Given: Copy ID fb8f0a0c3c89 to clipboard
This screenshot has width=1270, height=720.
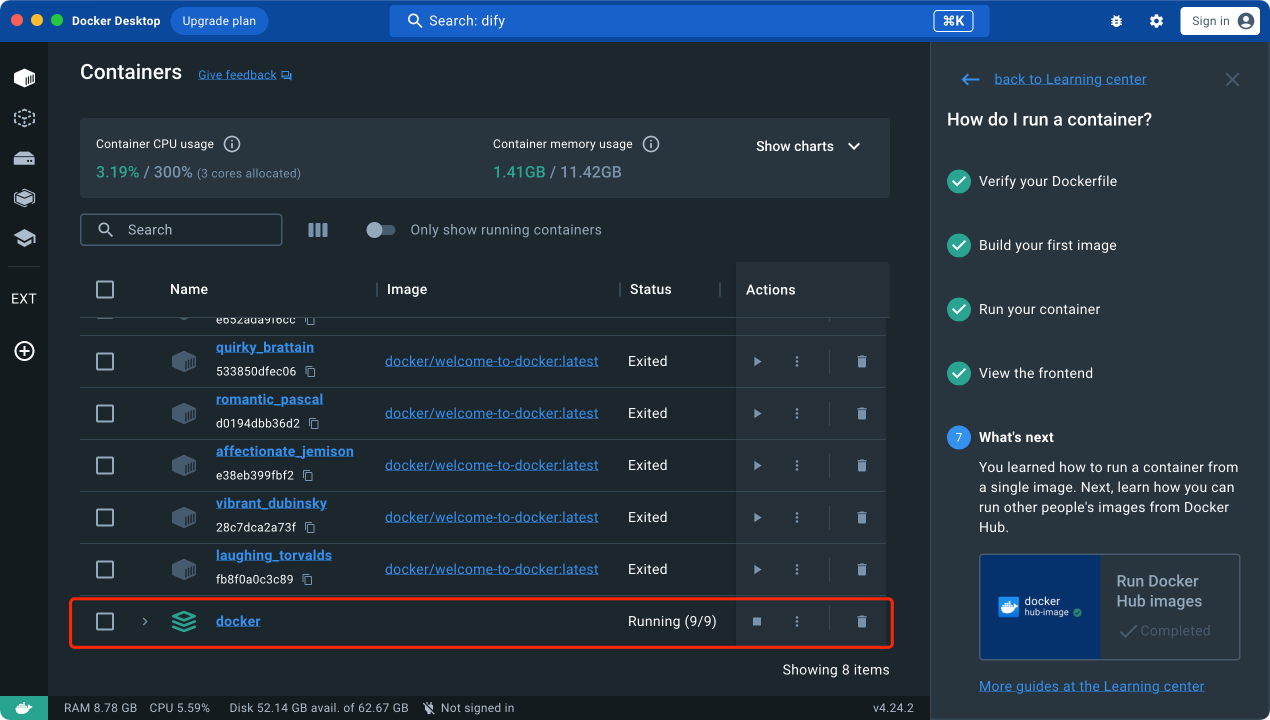Looking at the screenshot, I should coord(308,580).
